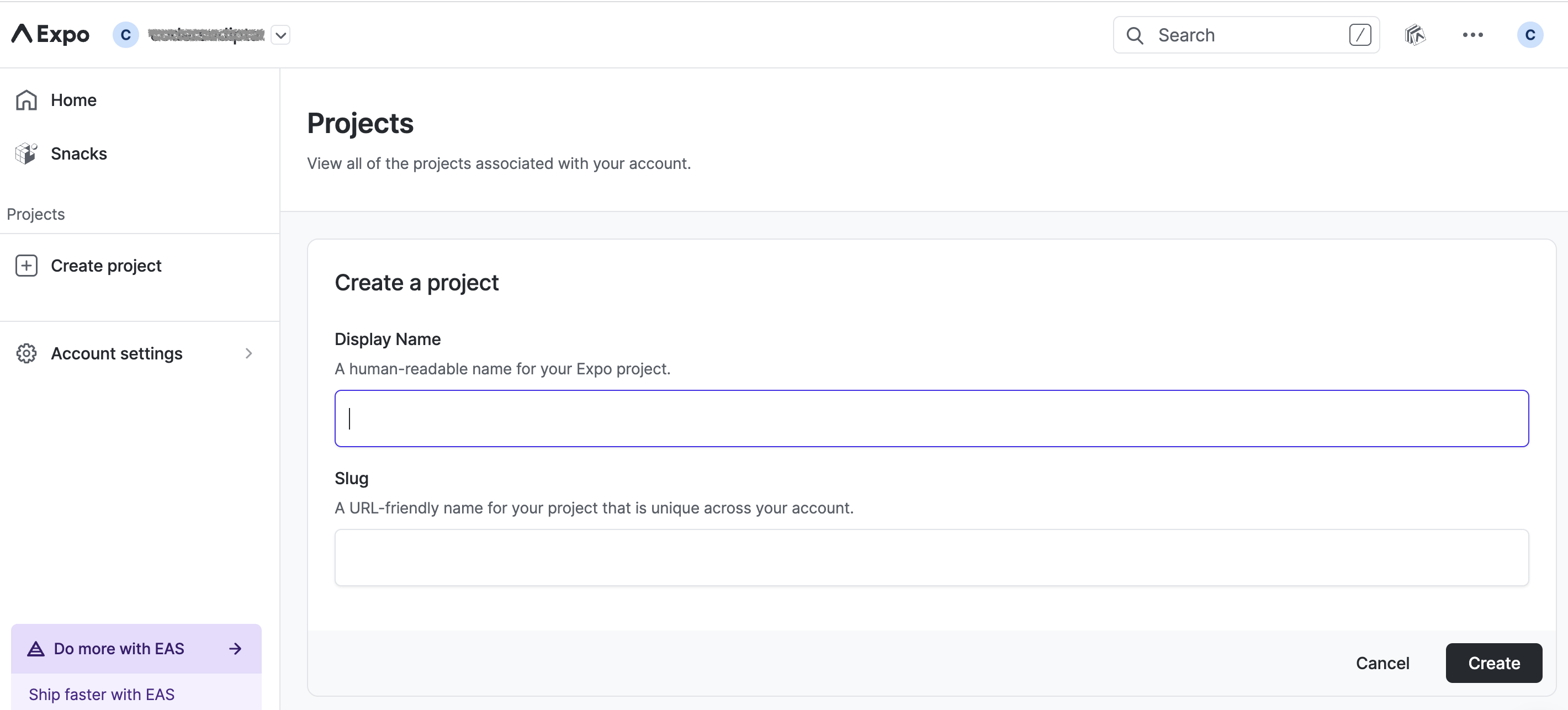The height and width of the screenshot is (710, 1568).
Task: Open the user avatar at top right
Action: coord(1530,35)
